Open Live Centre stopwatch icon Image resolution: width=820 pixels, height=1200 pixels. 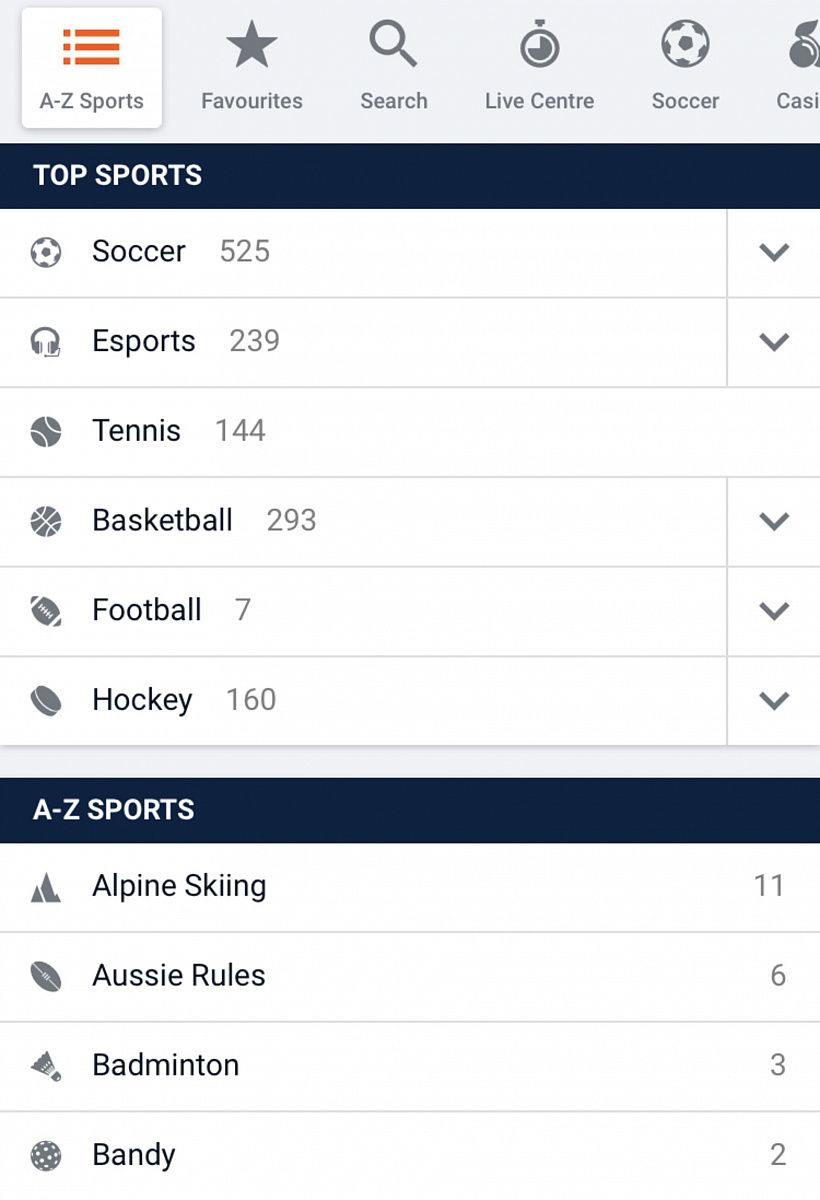[x=539, y=46]
